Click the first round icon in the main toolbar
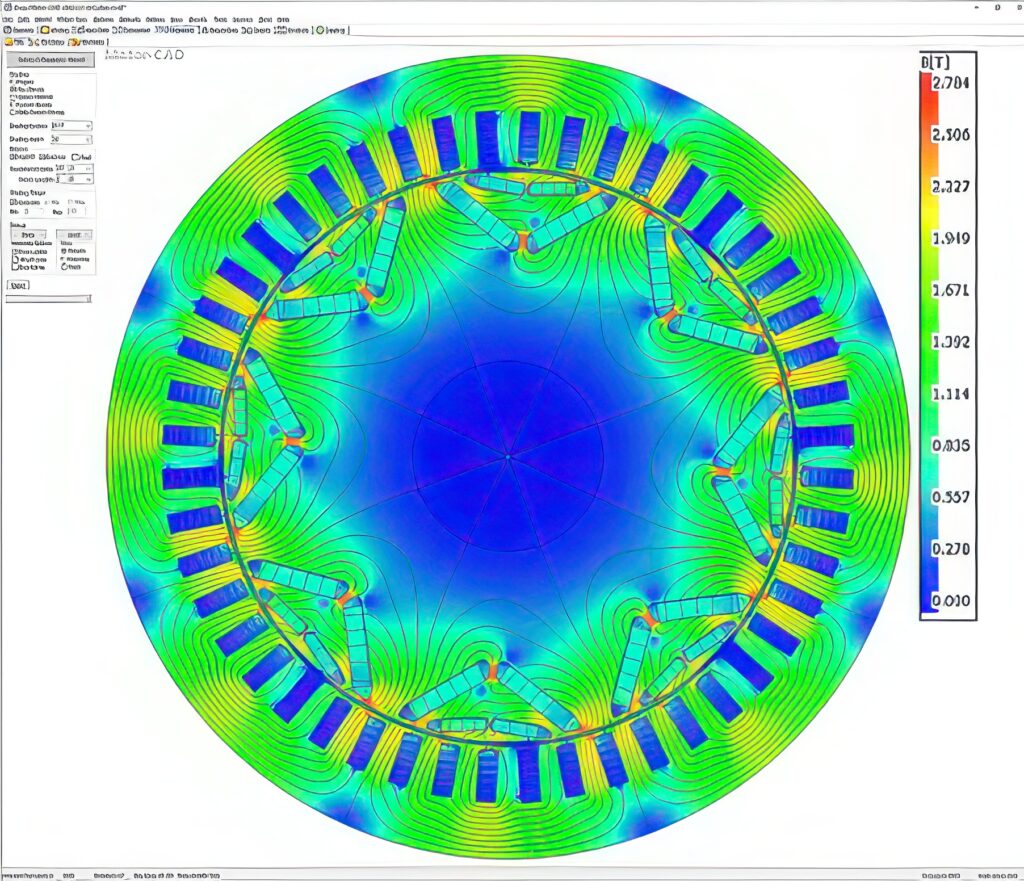Image resolution: width=1024 pixels, height=881 pixels. click(8, 30)
